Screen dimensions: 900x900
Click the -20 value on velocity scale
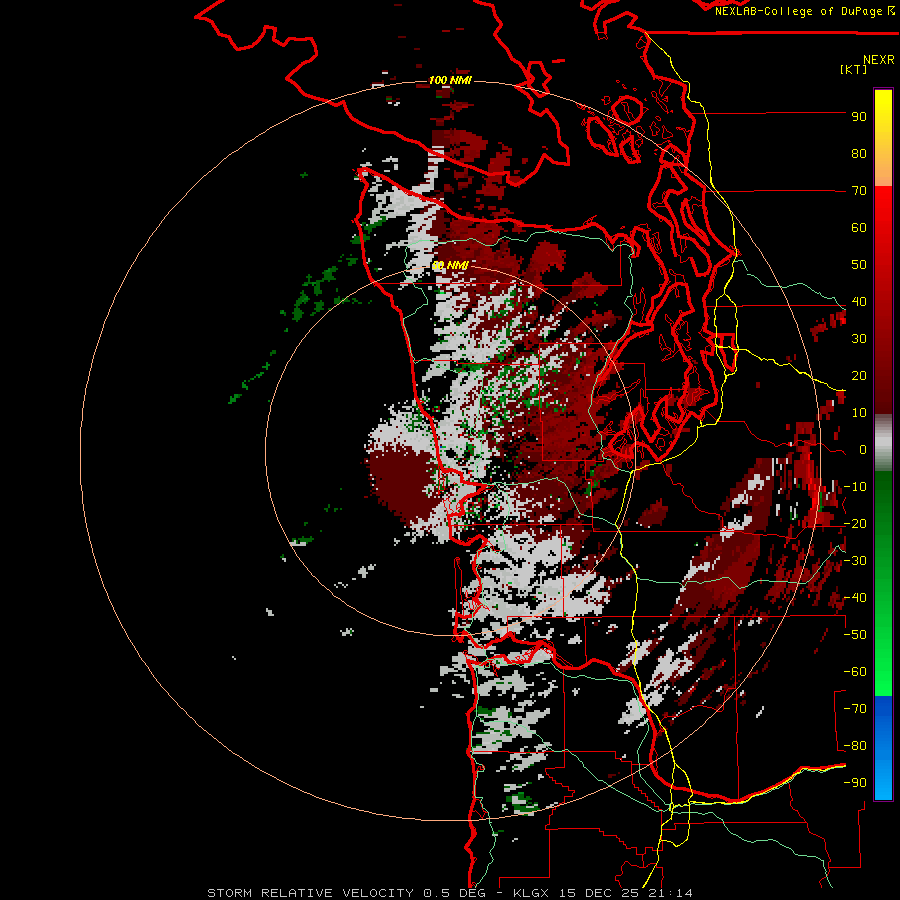[x=855, y=524]
